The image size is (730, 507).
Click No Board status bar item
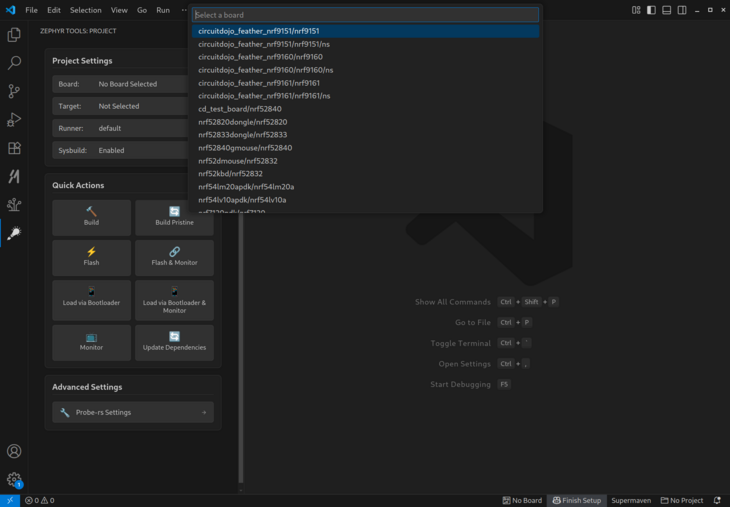(x=522, y=500)
